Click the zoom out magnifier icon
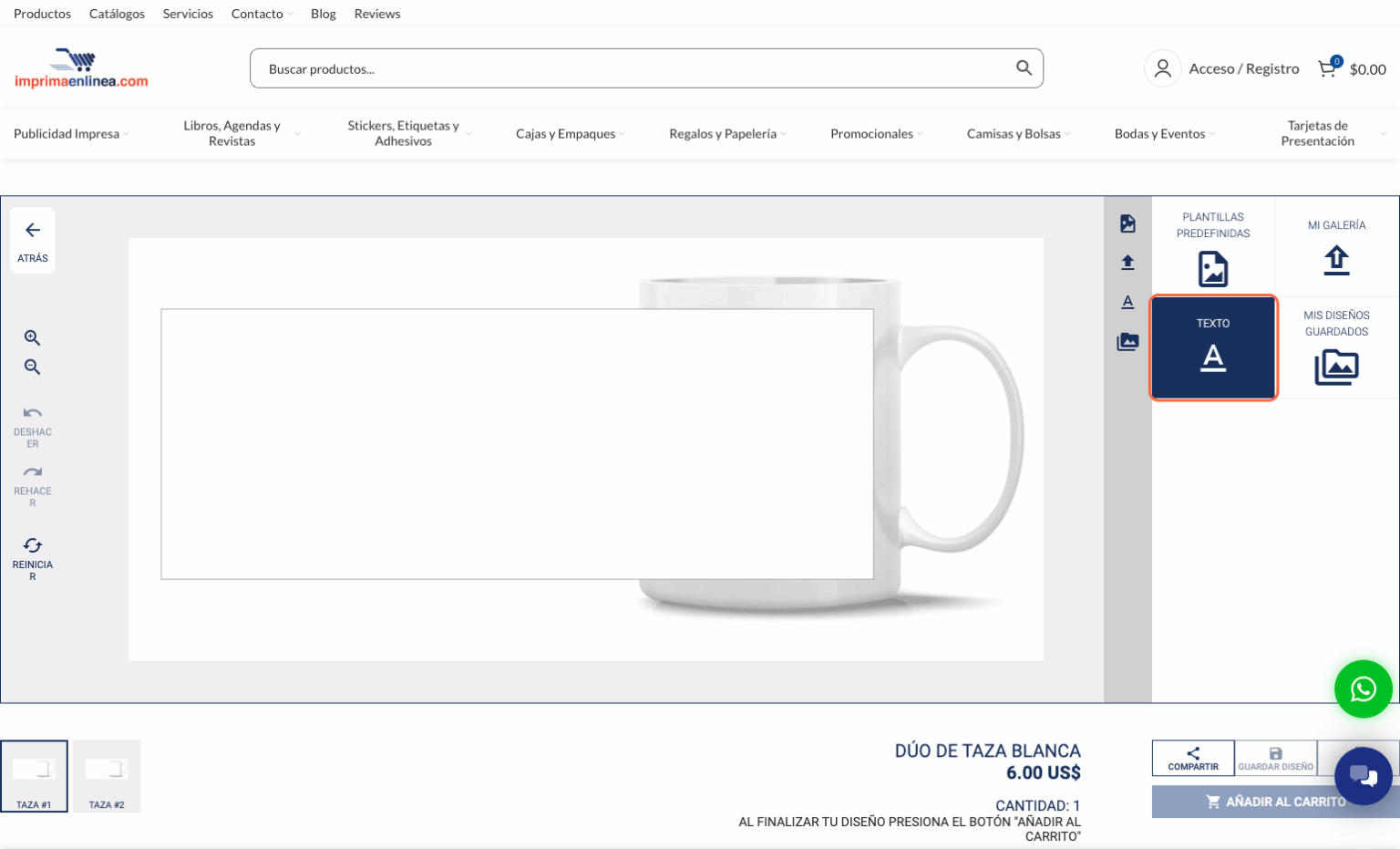Viewport: 1400px width, 849px height. point(32,367)
